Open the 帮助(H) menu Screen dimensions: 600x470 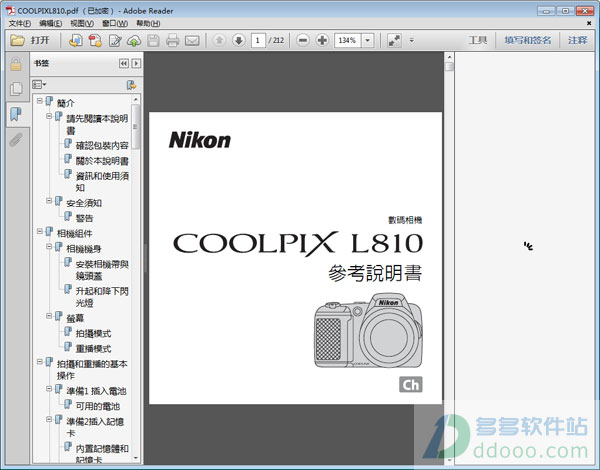[148, 23]
